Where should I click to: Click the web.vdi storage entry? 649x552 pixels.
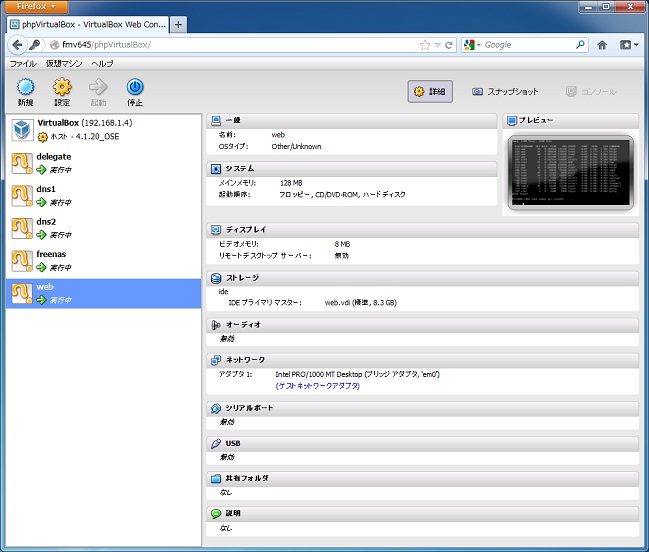click(361, 302)
